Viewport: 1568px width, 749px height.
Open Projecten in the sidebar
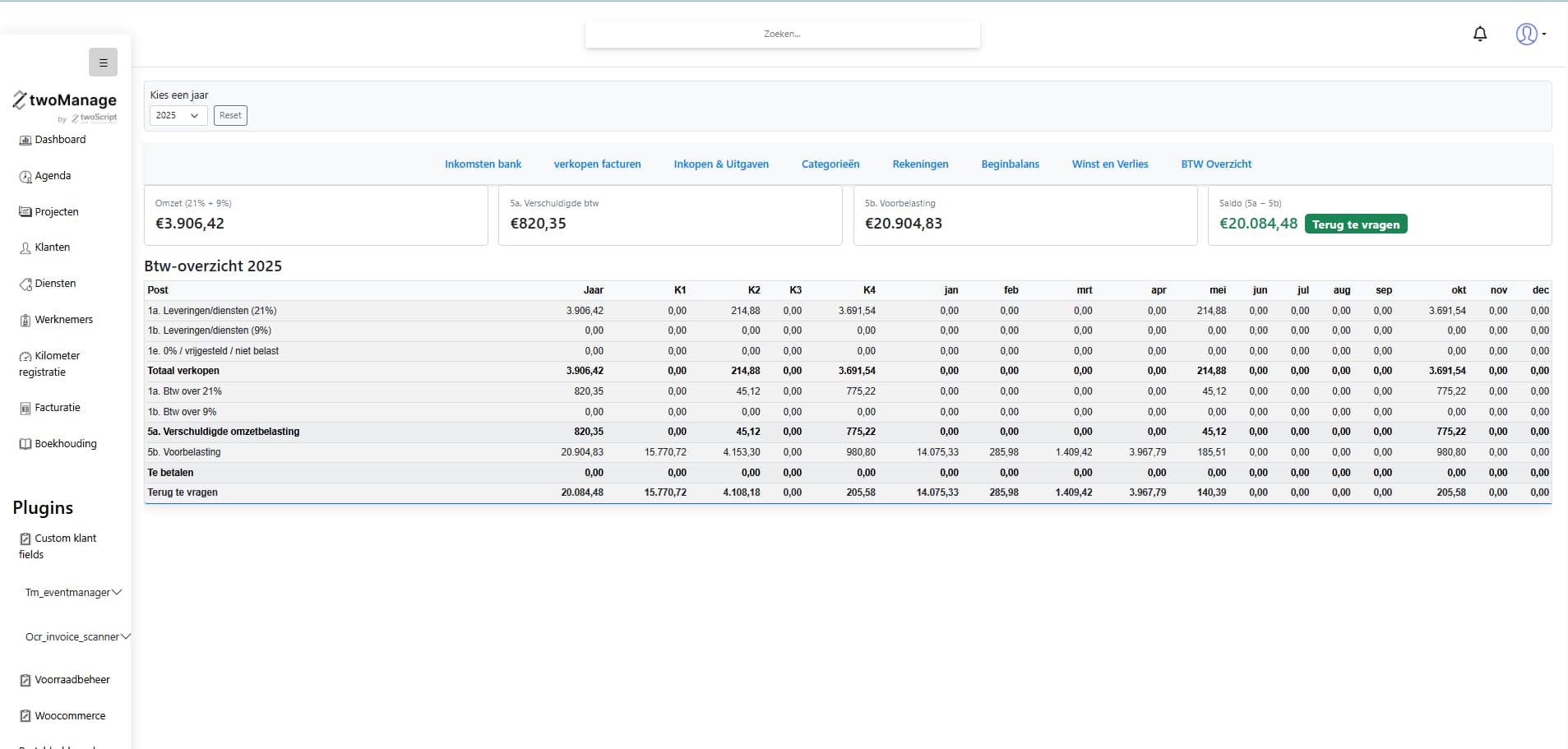(x=56, y=212)
